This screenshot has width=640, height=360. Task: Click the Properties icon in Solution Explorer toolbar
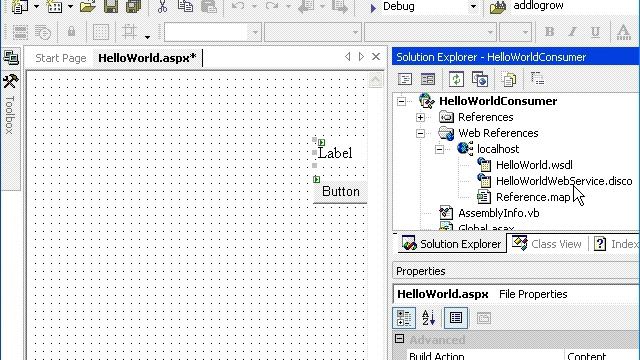(x=538, y=79)
